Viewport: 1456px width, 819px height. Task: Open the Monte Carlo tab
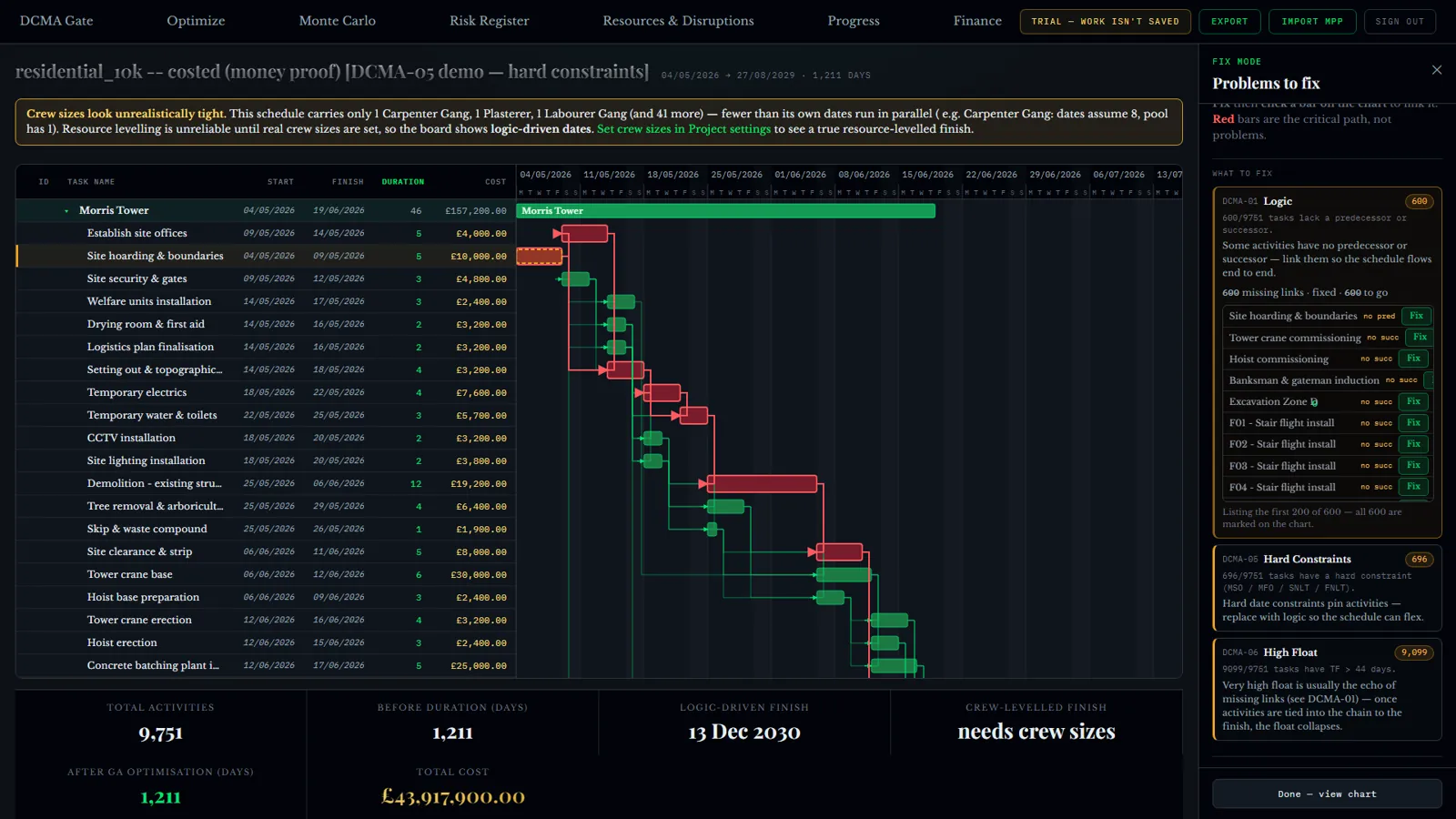(337, 21)
